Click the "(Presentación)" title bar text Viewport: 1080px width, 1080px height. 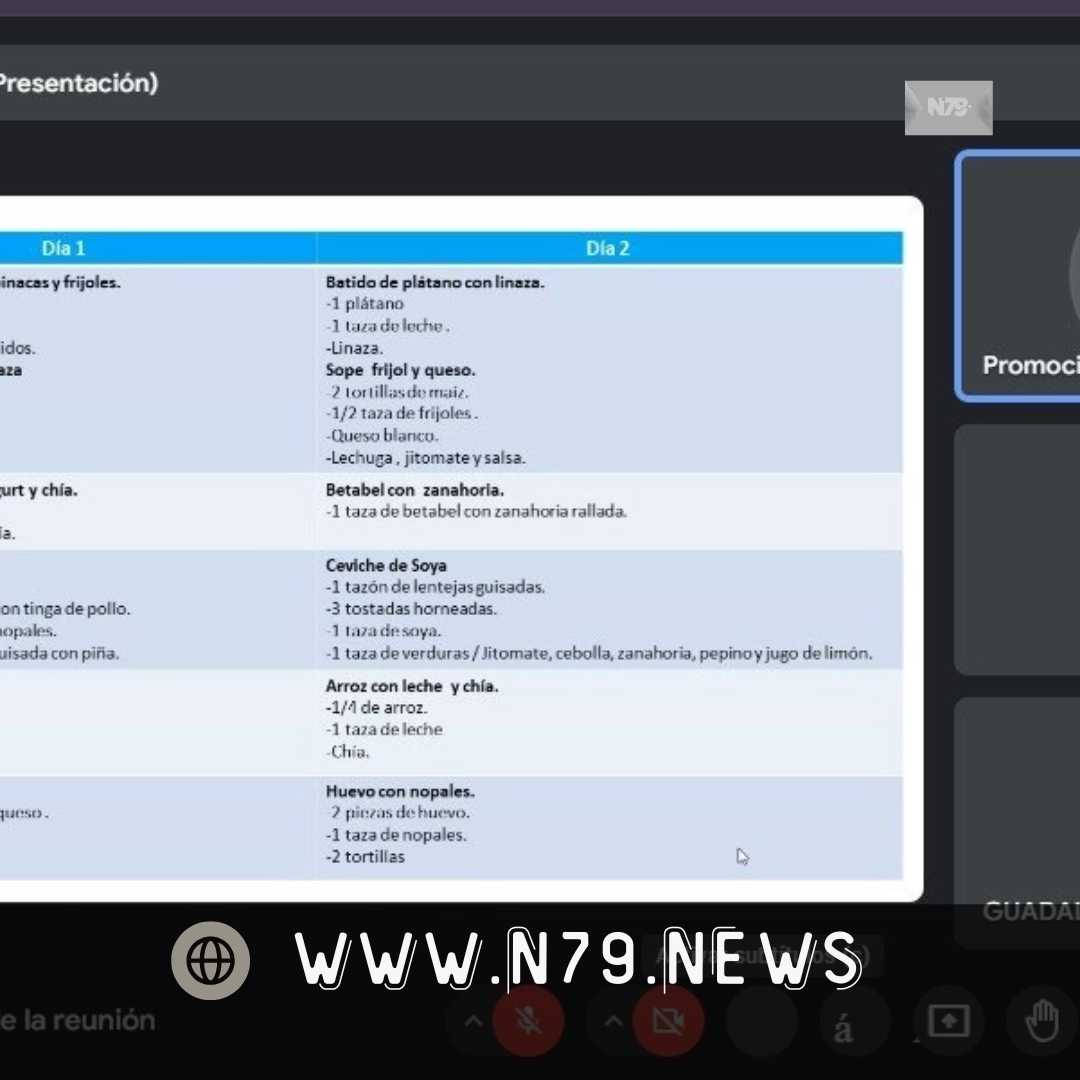[x=78, y=83]
